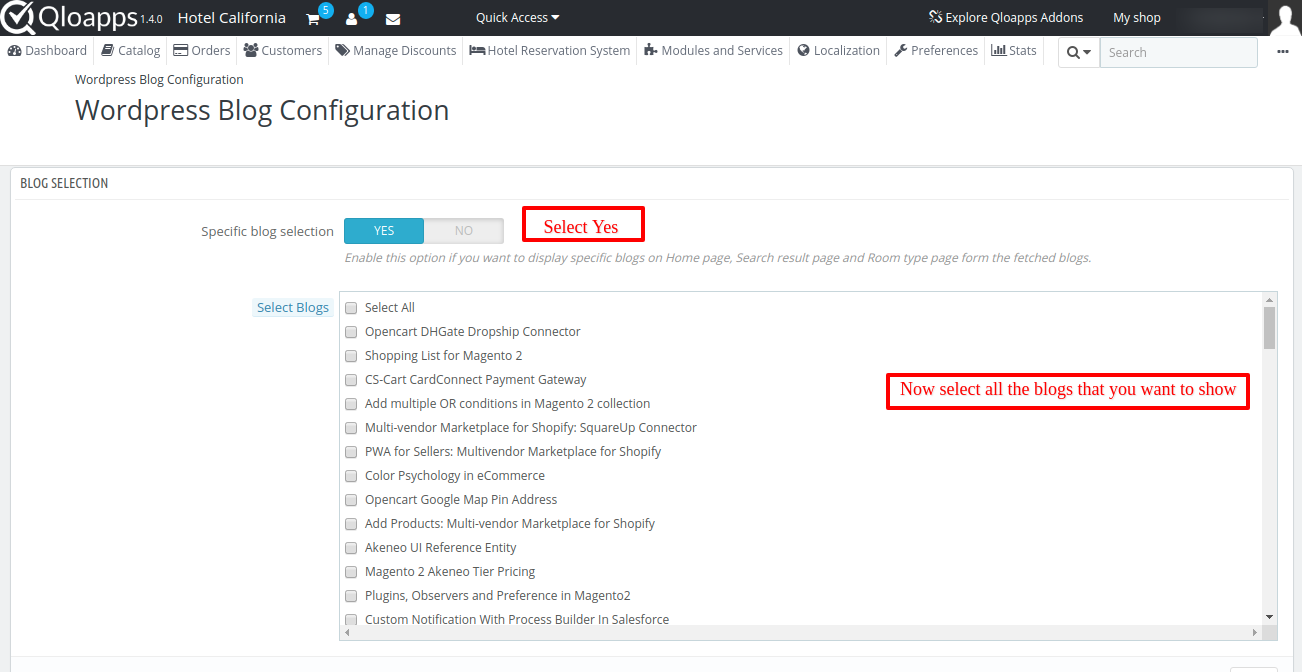Check Magento 2 Akeneo Tier Pricing
This screenshot has width=1302, height=672.
click(351, 572)
